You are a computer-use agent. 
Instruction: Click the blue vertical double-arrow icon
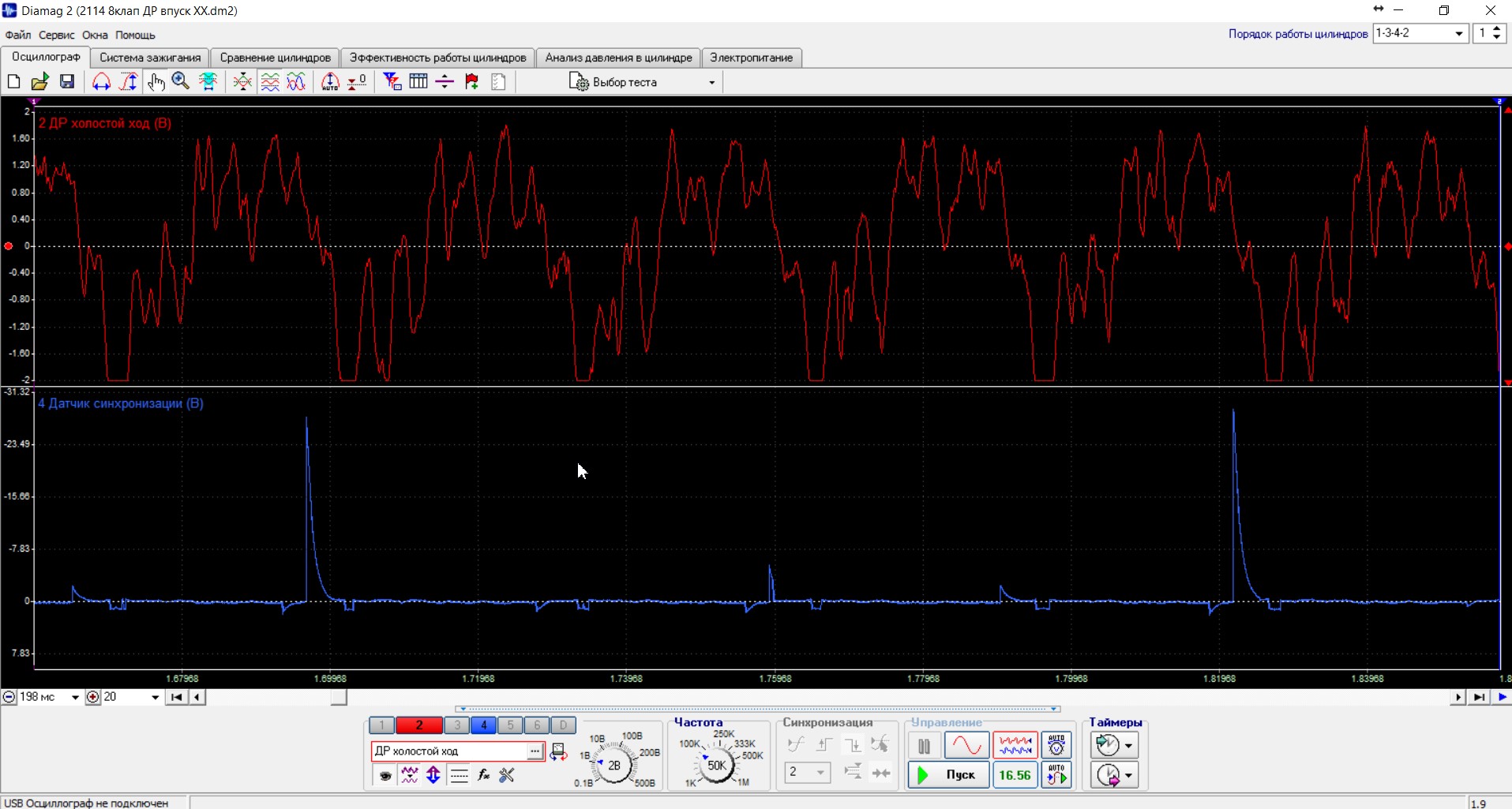pyautogui.click(x=433, y=776)
